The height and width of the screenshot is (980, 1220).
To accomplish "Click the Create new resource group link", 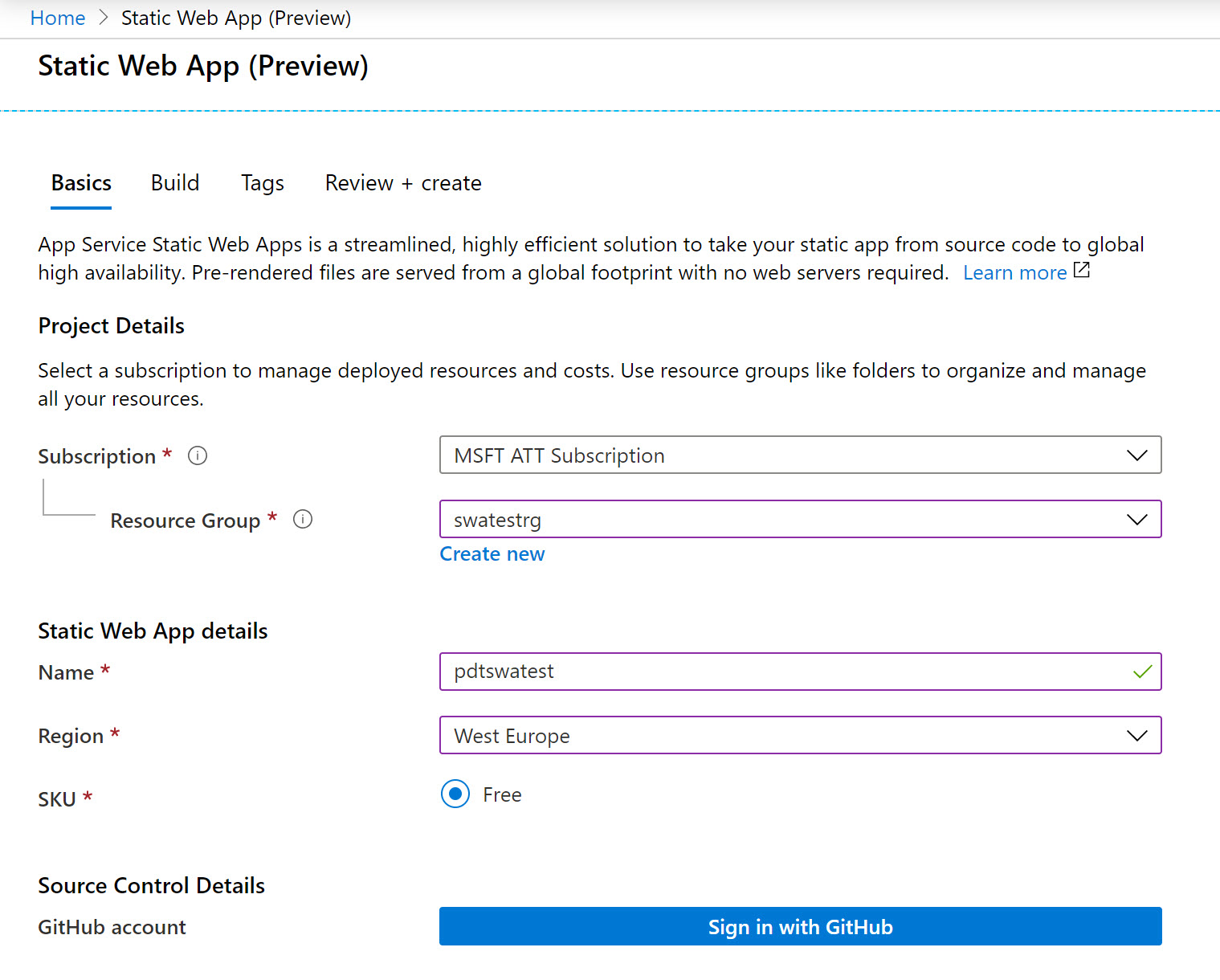I will pyautogui.click(x=492, y=554).
